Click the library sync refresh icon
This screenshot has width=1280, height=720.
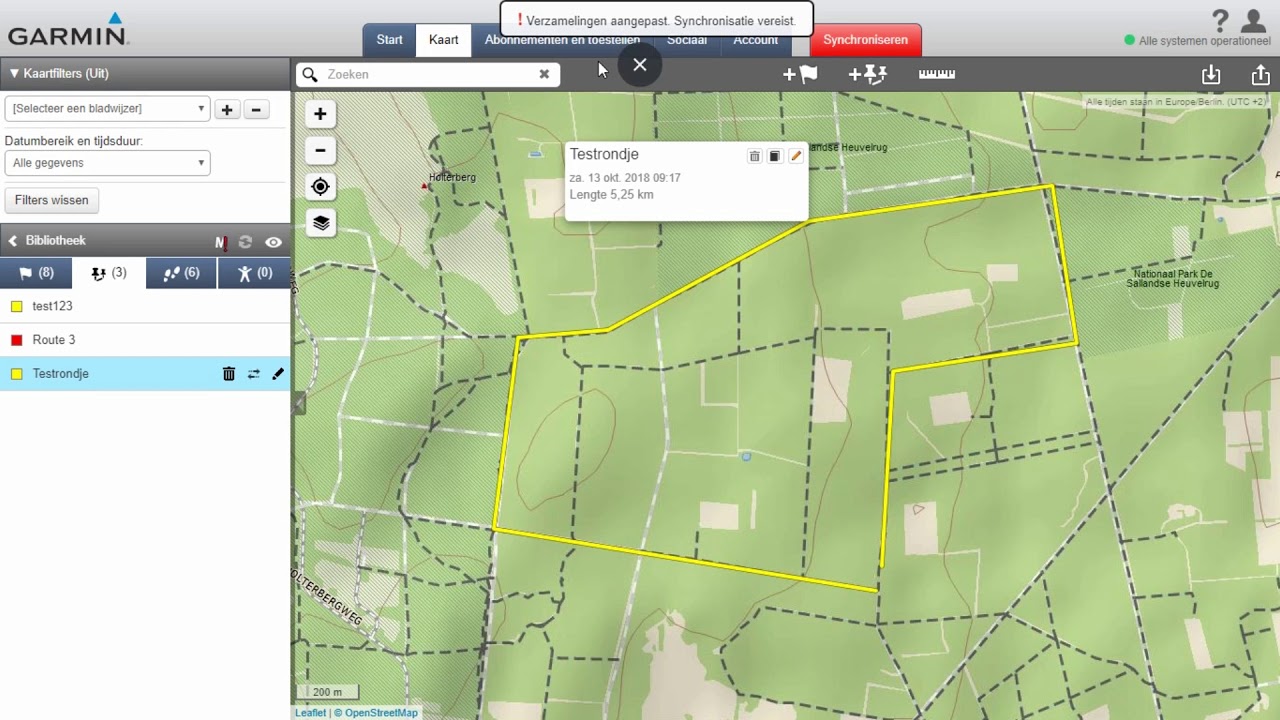coord(245,242)
